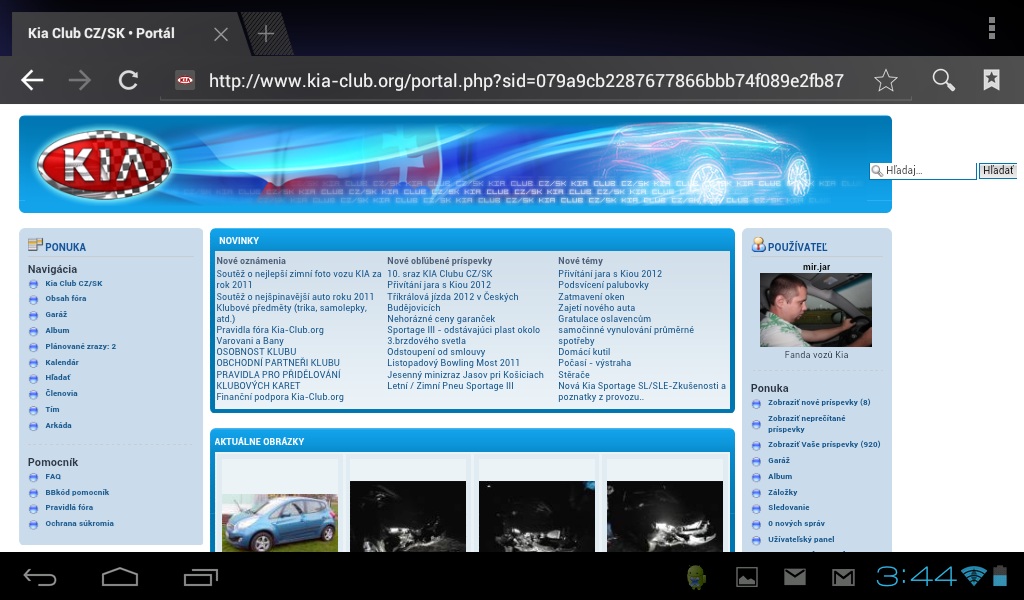Open Finanční podpora Kia-Club.org link
The image size is (1024, 600).
pyautogui.click(x=280, y=397)
